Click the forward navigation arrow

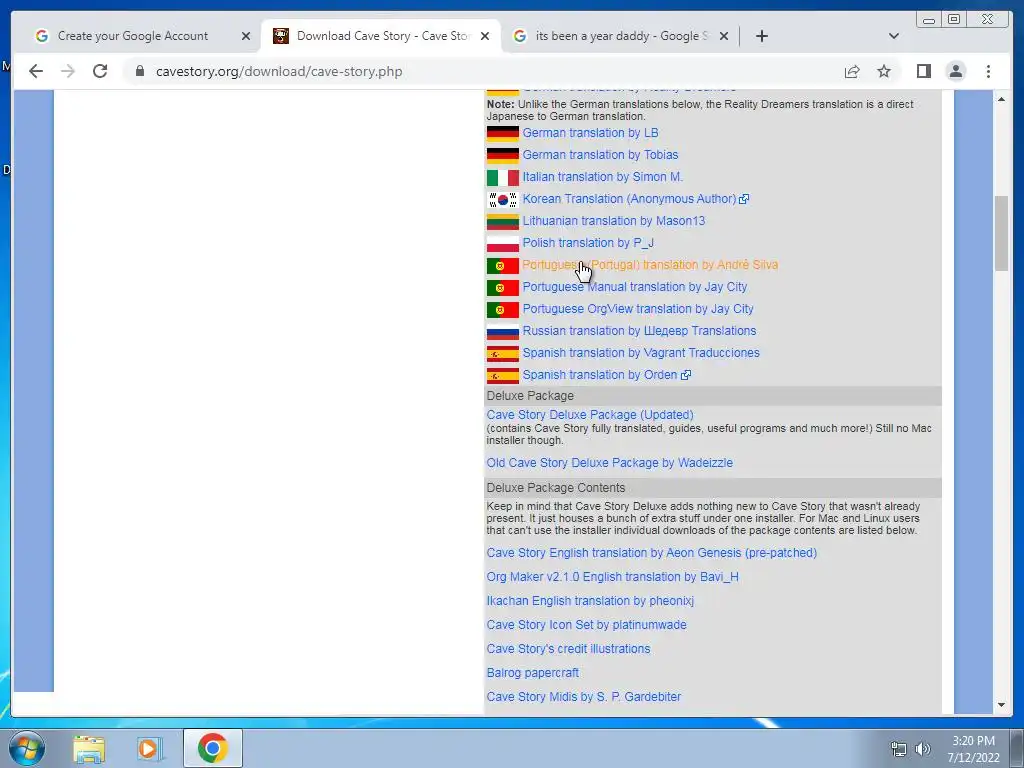click(x=68, y=71)
